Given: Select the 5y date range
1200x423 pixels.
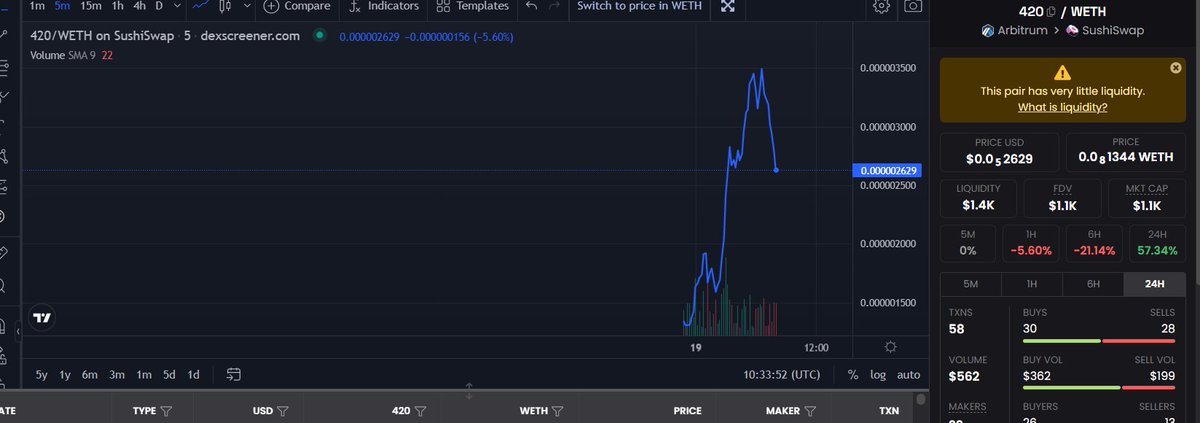Looking at the screenshot, I should (41, 375).
